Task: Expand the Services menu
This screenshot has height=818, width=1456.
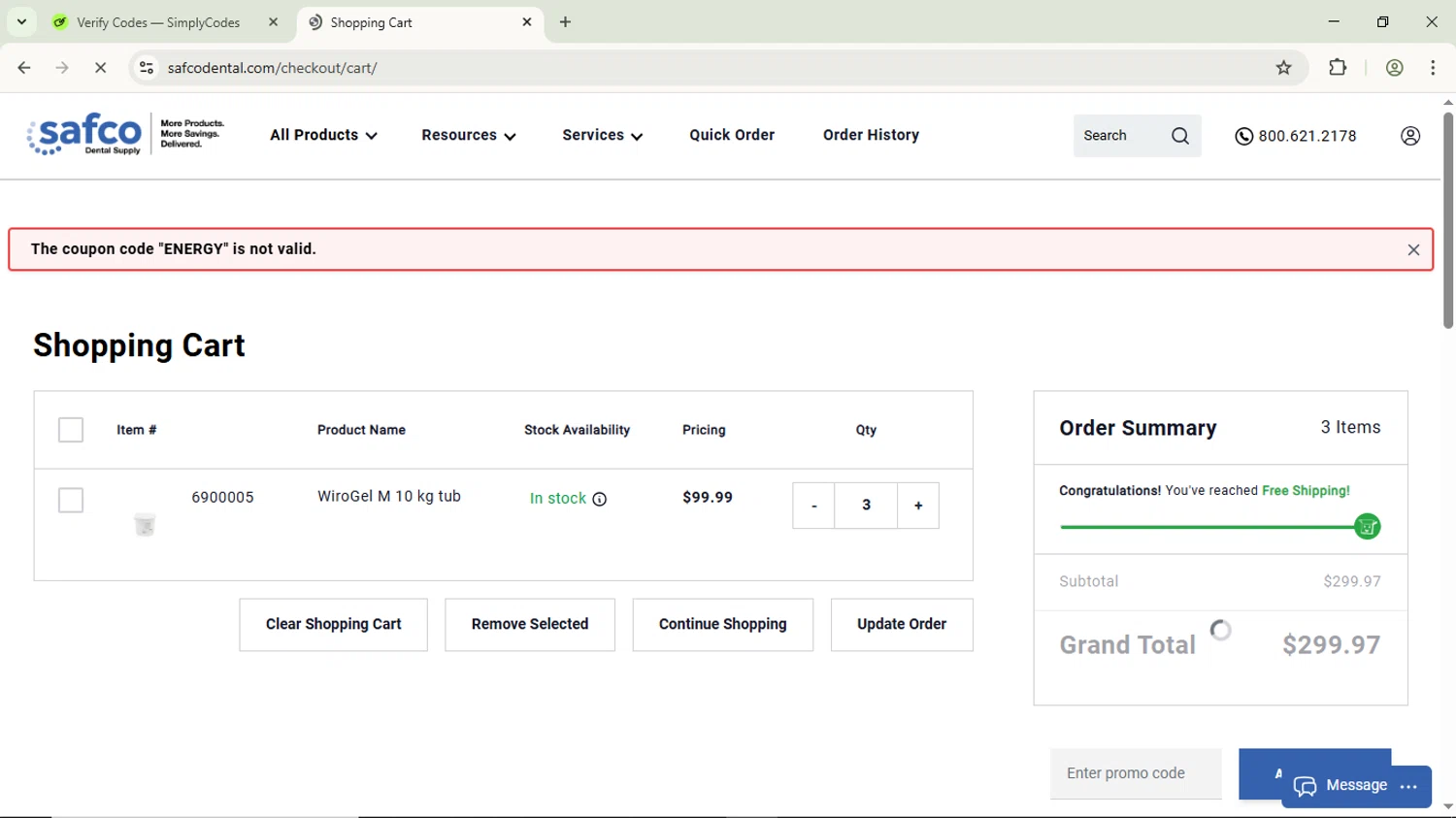Action: pos(603,136)
